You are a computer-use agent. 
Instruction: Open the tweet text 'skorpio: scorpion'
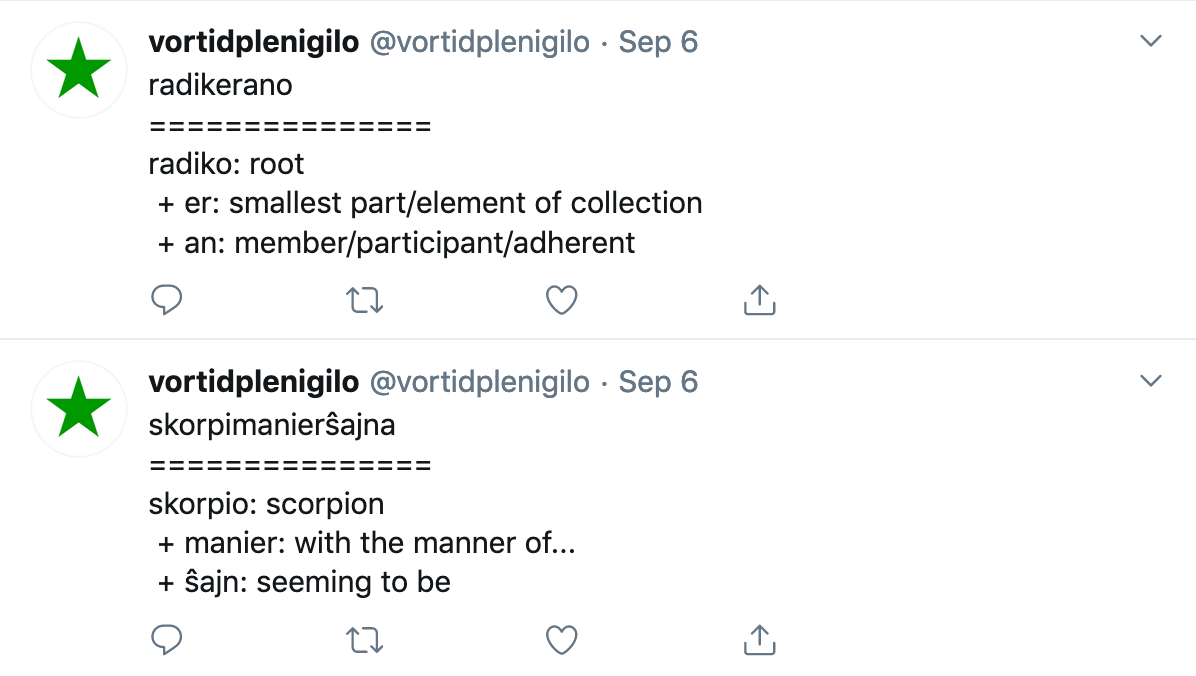point(266,504)
